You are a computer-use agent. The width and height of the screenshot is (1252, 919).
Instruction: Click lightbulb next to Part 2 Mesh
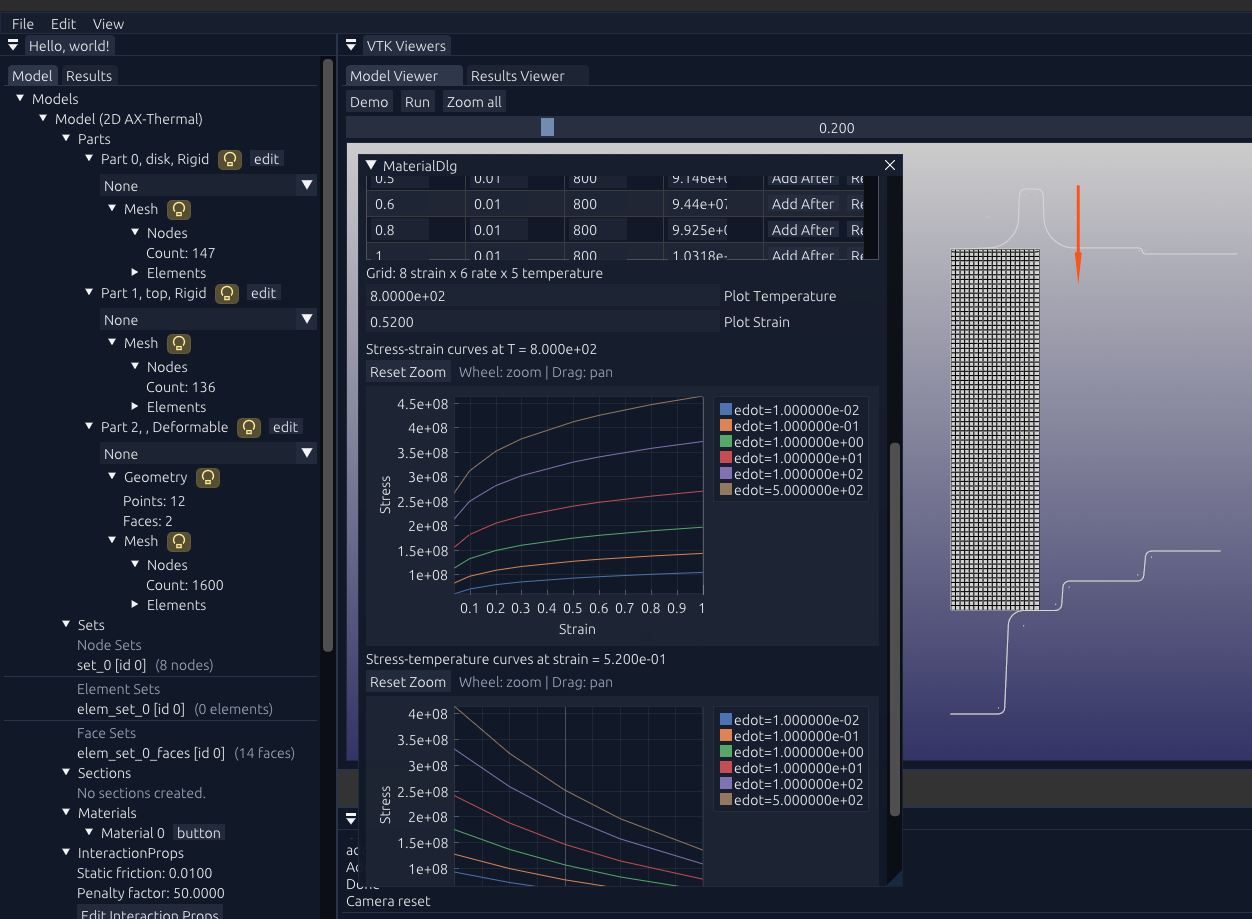coord(179,541)
